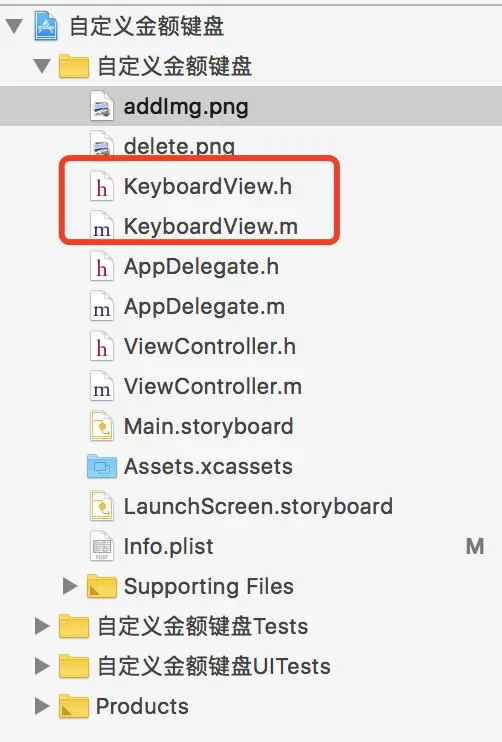Collapse the 自定义金额键盘 yellow group folder
The width and height of the screenshot is (502, 742).
point(43,66)
